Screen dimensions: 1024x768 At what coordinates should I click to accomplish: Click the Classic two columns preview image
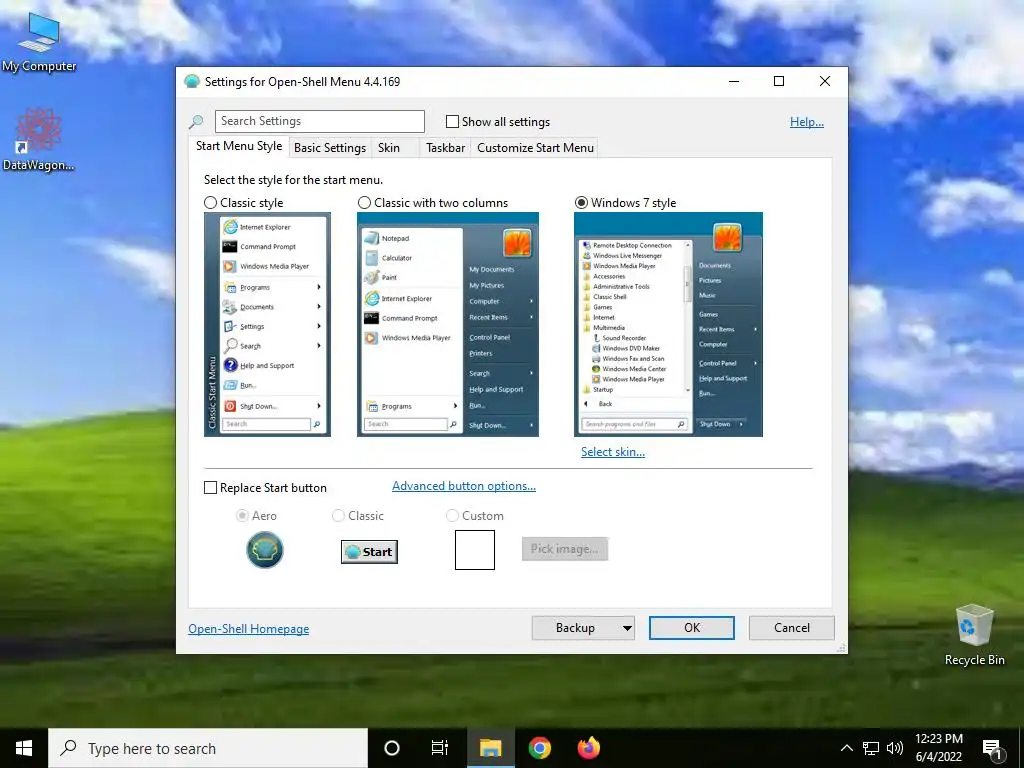(x=447, y=325)
